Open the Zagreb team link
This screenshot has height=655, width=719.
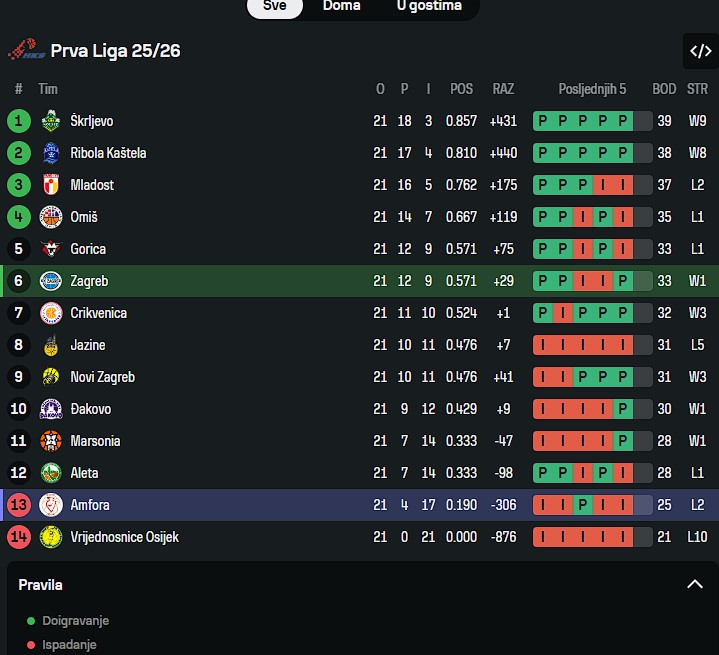89,281
